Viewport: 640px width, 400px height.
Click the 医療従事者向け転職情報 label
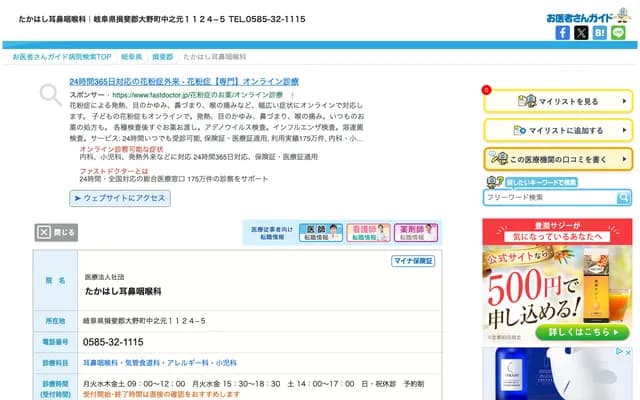pos(272,233)
